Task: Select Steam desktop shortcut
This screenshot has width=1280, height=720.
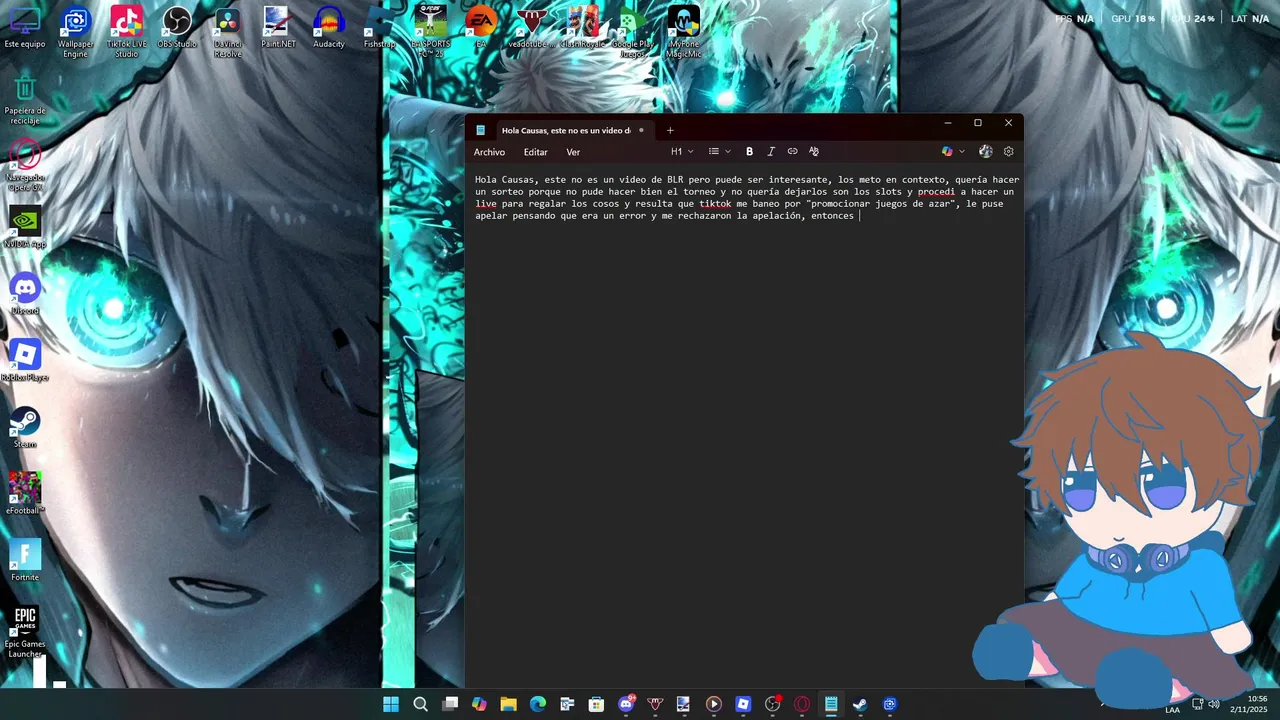Action: (x=25, y=427)
